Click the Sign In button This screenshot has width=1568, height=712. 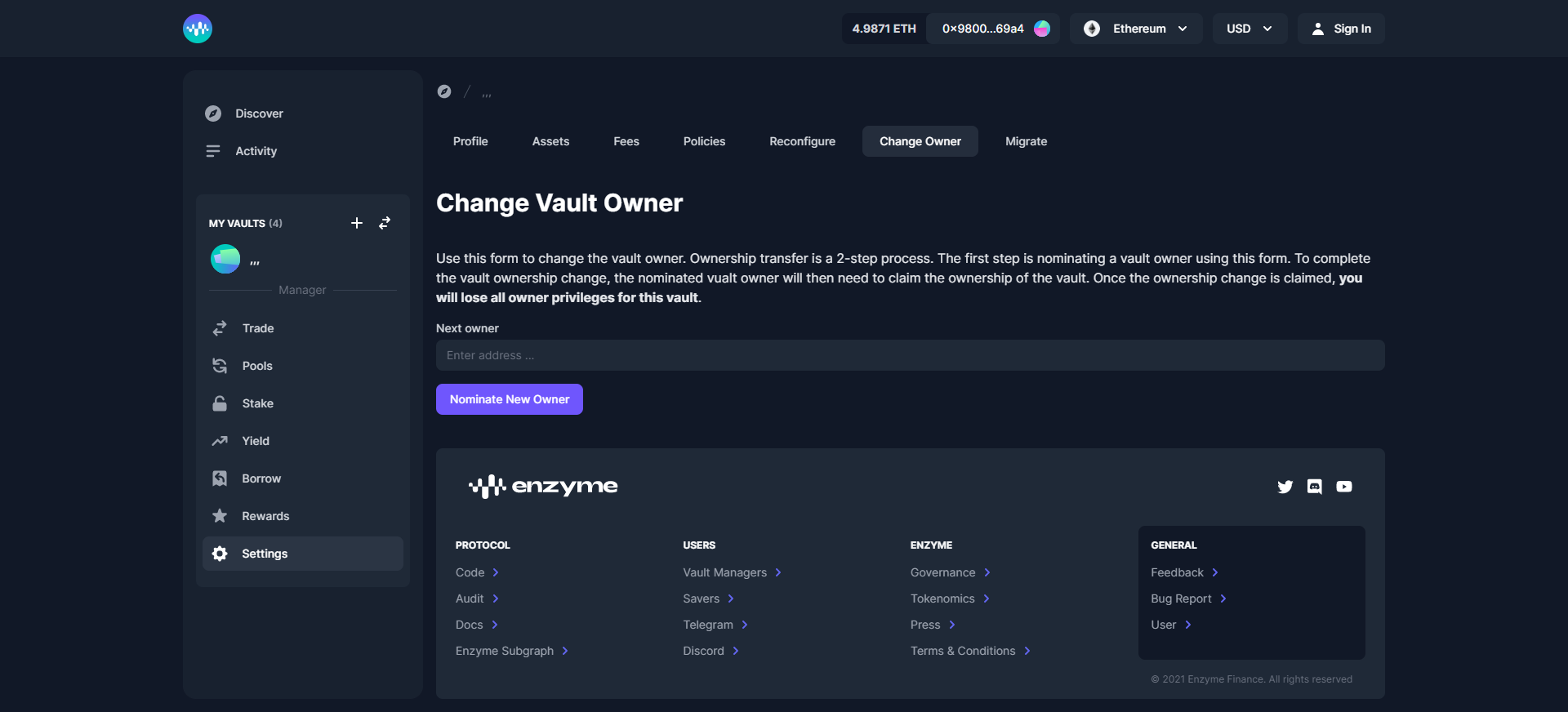[x=1341, y=29]
